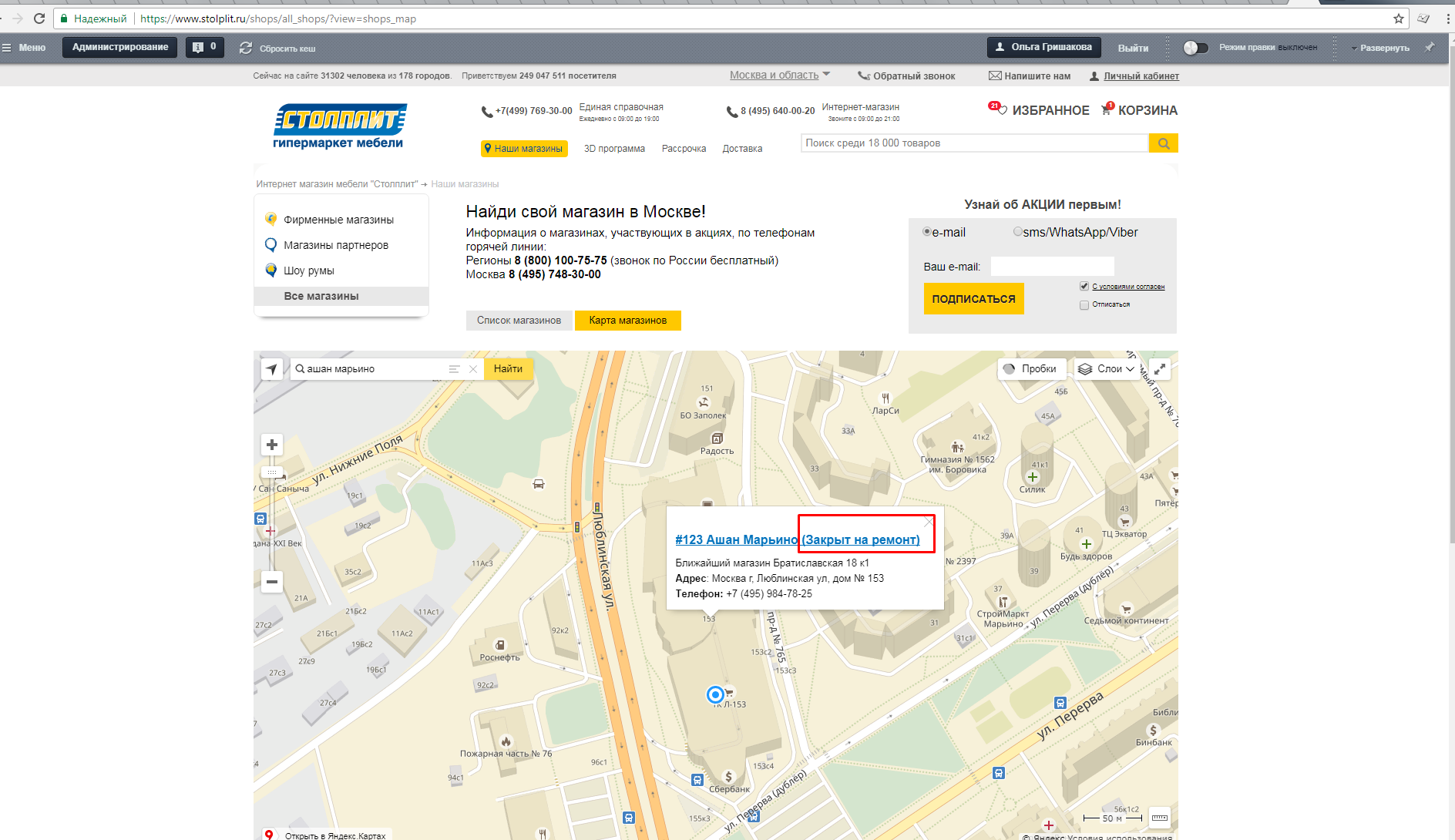
Task: Open the Личный кабинет link
Action: [x=1141, y=76]
